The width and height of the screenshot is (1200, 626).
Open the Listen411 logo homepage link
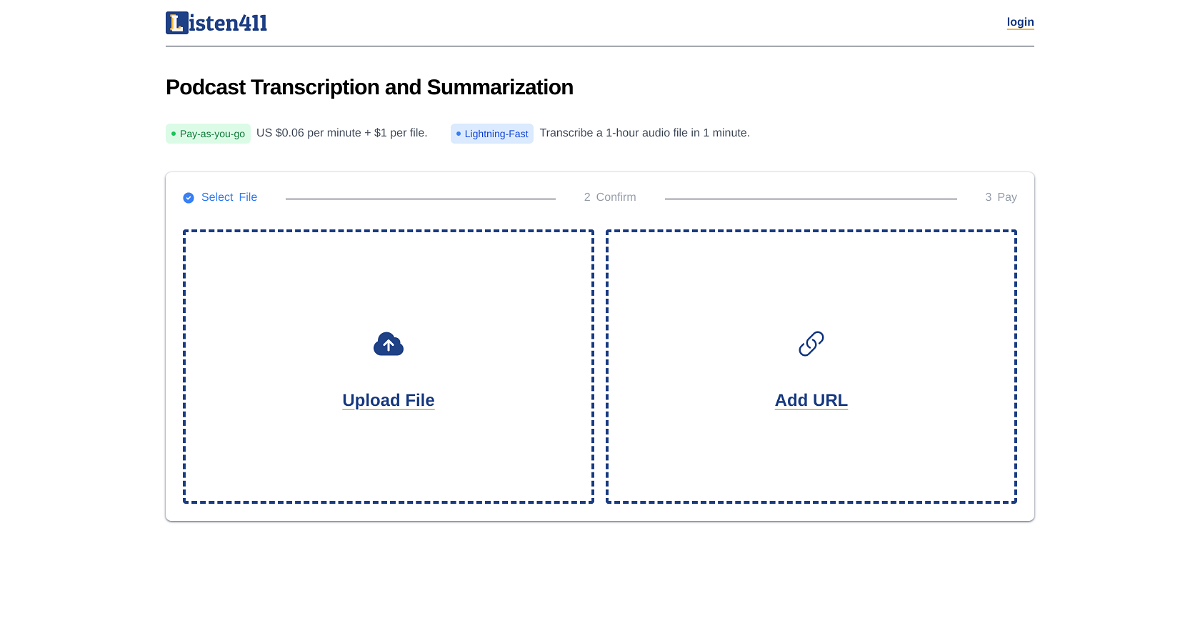point(216,22)
